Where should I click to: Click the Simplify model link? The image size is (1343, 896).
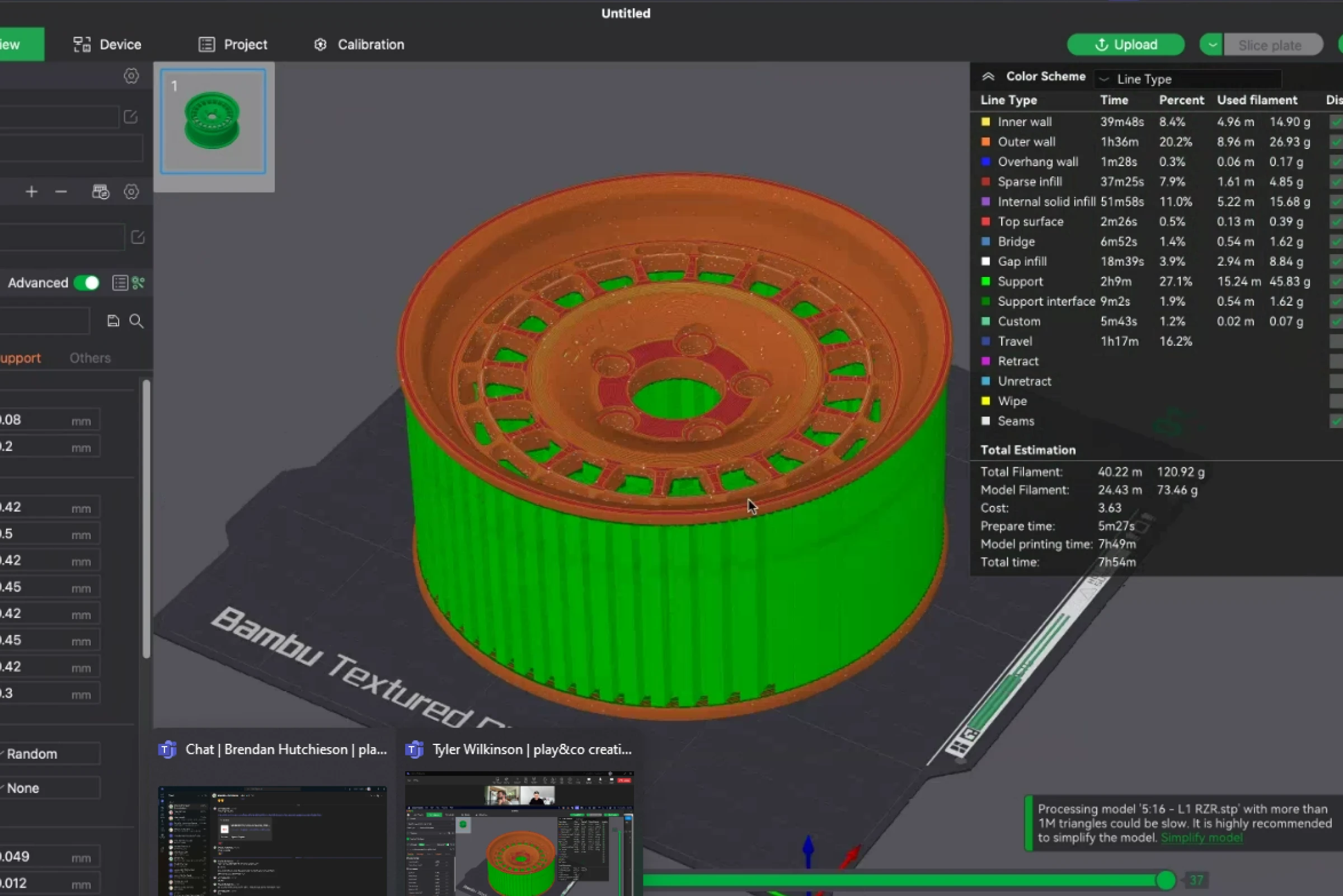click(1203, 838)
